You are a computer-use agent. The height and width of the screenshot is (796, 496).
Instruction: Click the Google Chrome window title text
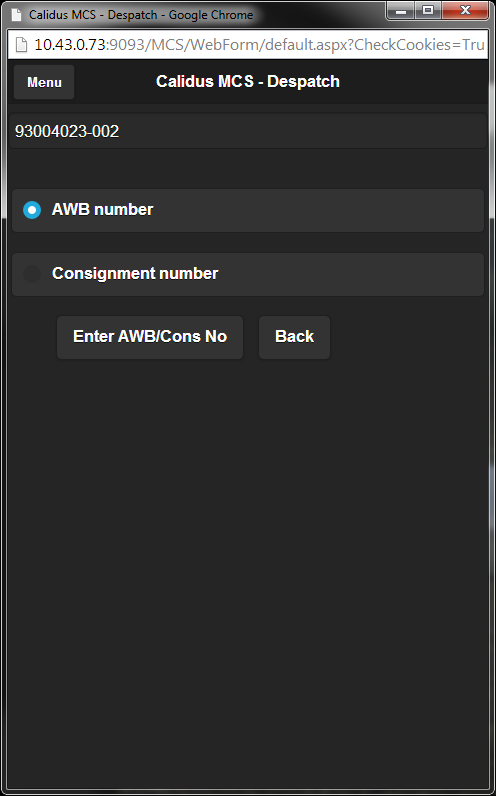(x=141, y=15)
